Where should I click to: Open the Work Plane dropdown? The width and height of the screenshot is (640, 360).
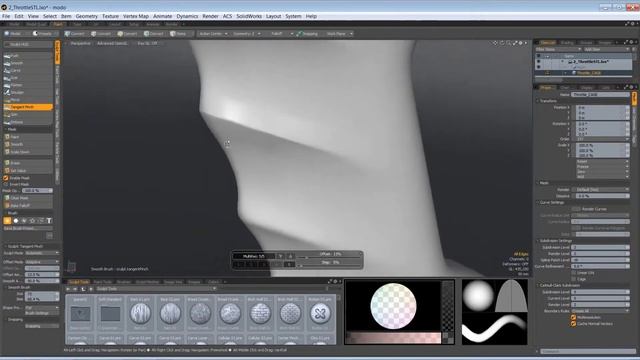pos(339,34)
